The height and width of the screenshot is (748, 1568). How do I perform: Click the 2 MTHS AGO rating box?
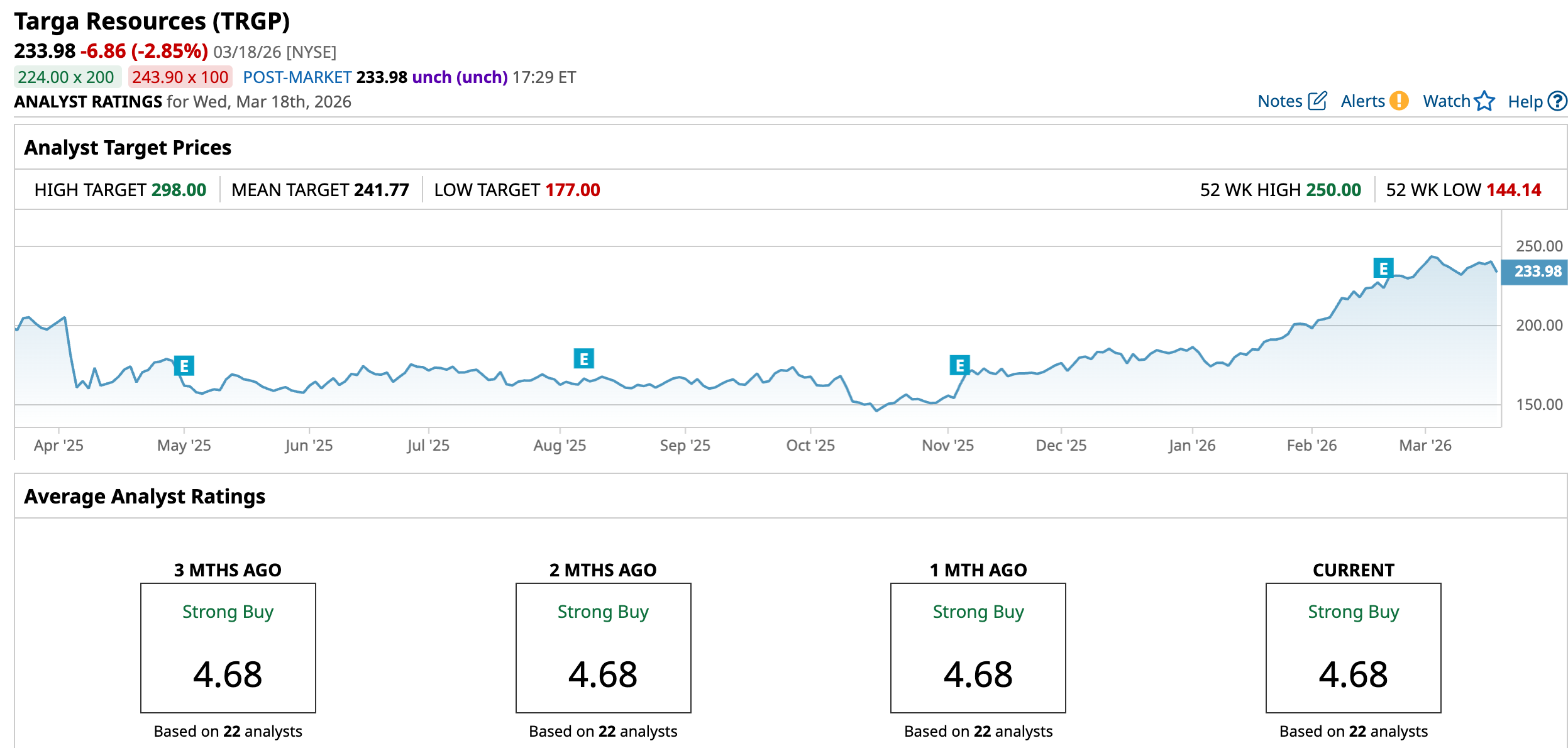603,647
